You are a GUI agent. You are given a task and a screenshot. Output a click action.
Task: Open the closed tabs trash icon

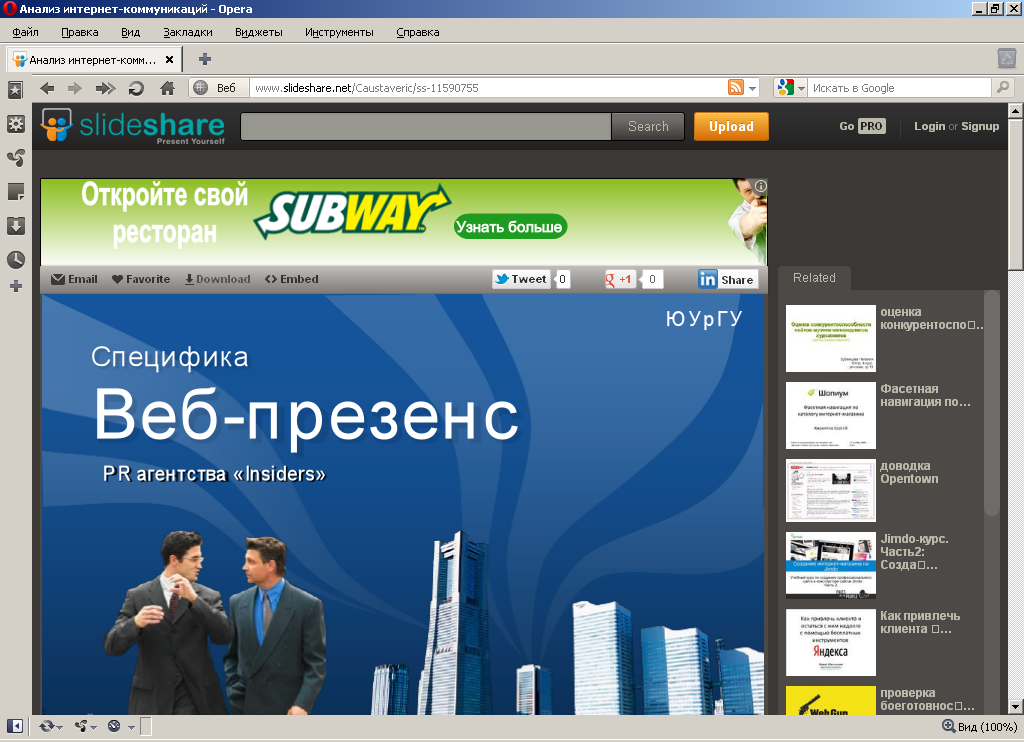click(1007, 58)
